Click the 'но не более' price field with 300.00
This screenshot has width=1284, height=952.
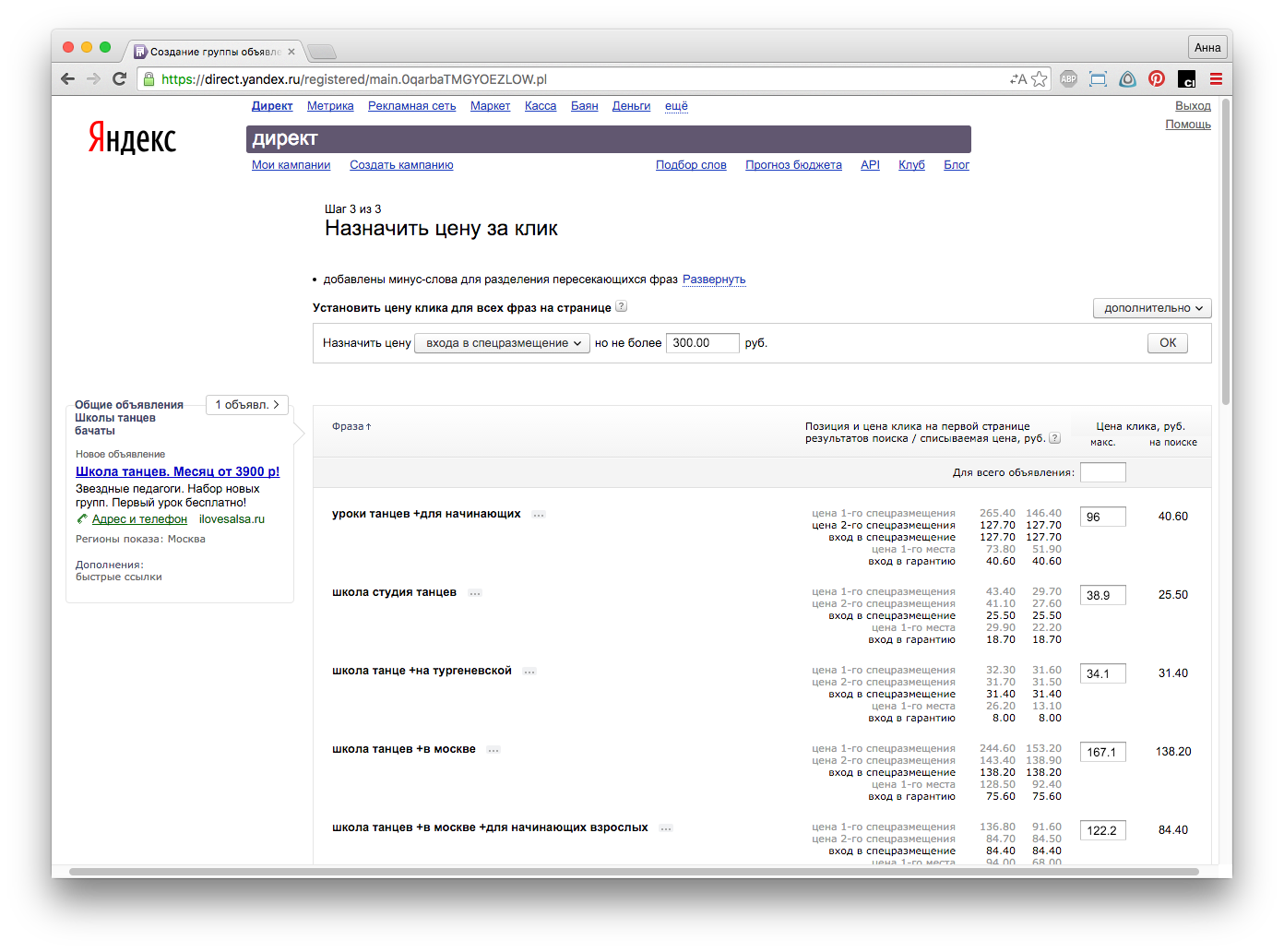[x=702, y=343]
